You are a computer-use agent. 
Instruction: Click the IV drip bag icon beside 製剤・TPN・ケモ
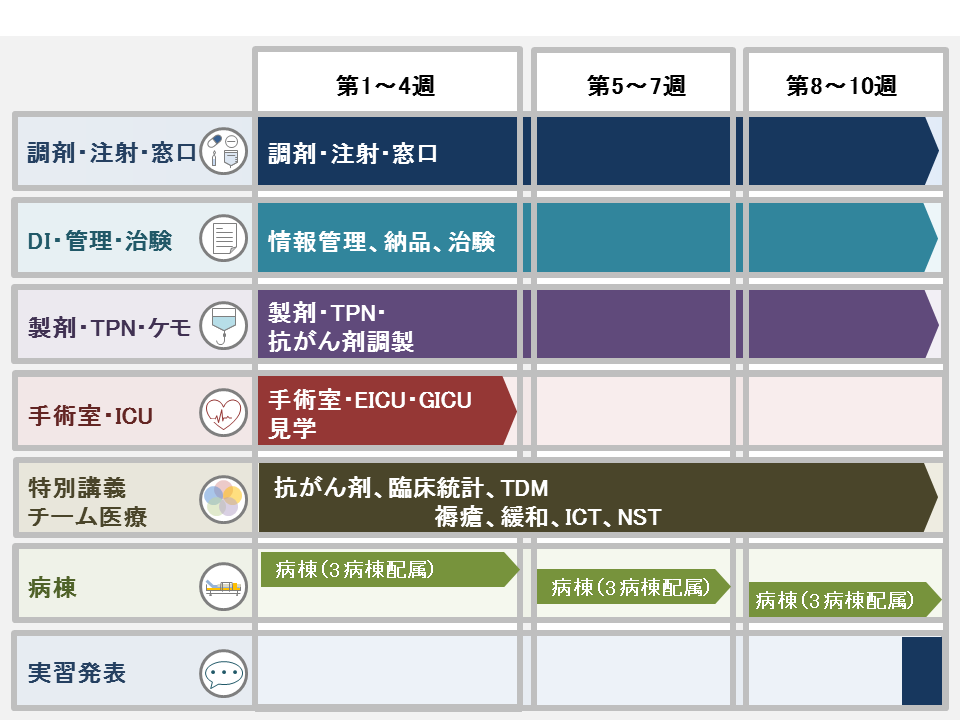[223, 325]
